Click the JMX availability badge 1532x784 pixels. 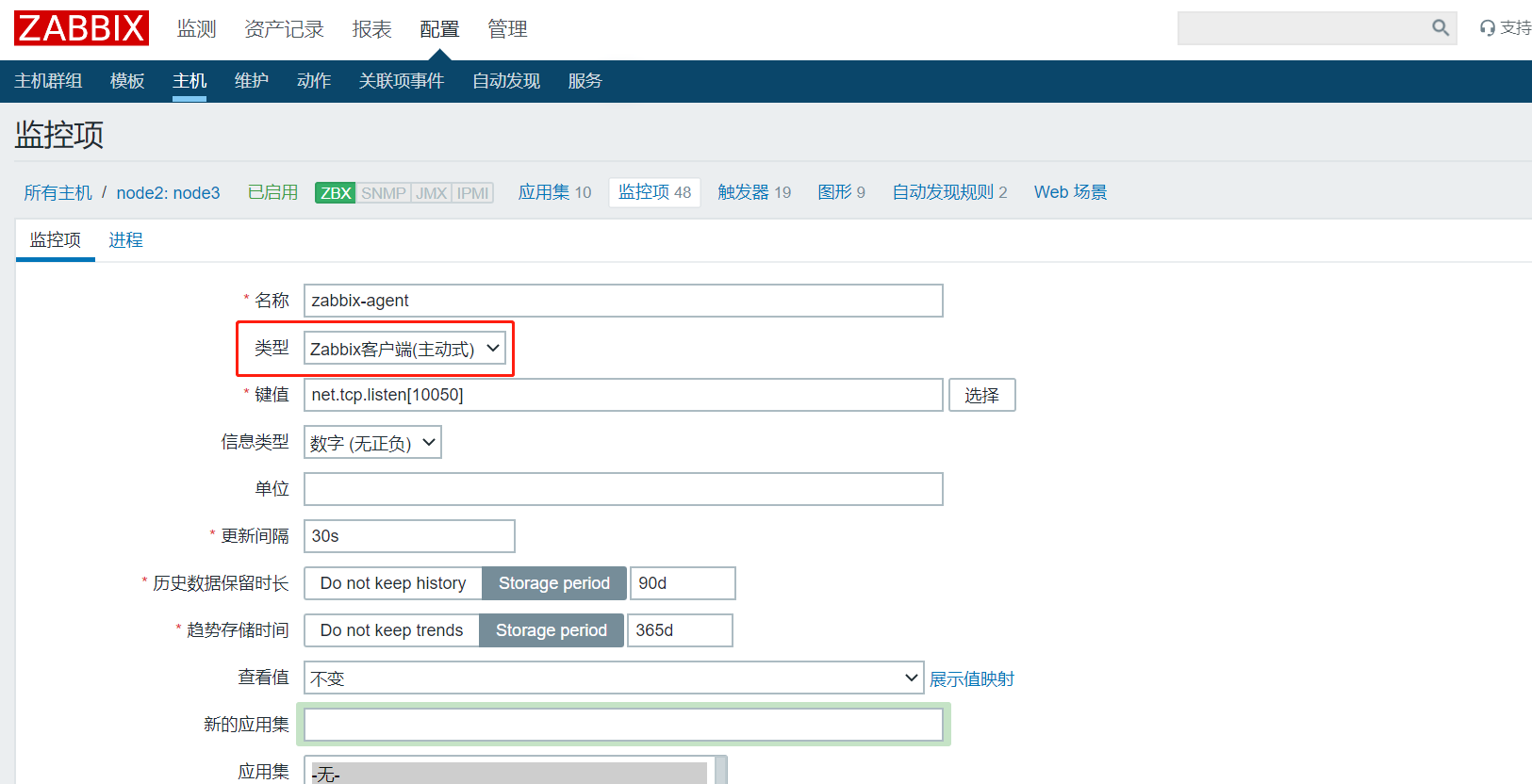point(432,193)
